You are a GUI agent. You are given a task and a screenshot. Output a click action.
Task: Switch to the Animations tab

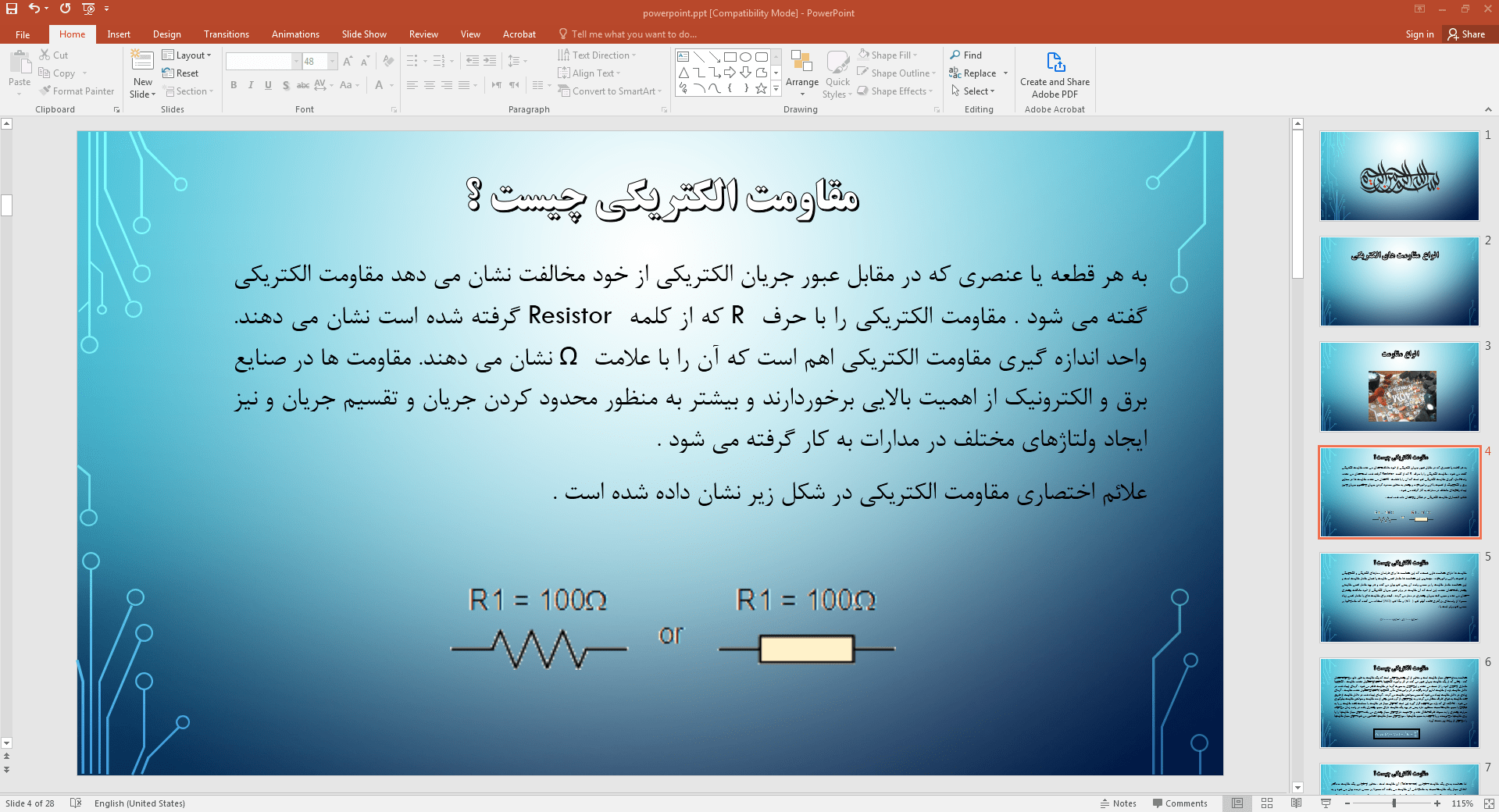coord(295,34)
